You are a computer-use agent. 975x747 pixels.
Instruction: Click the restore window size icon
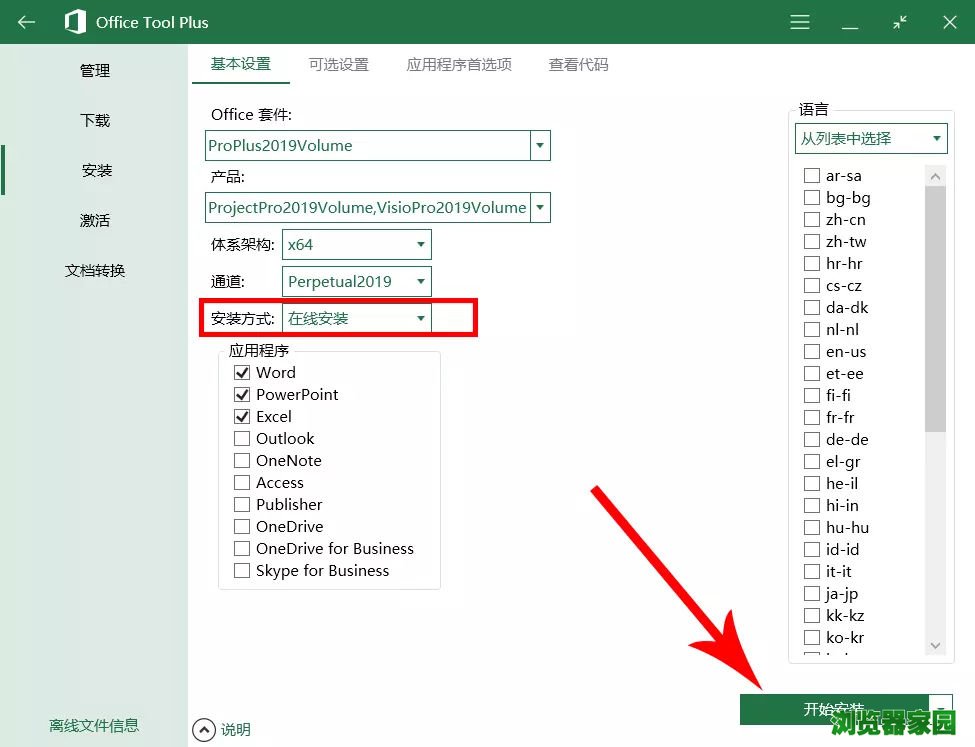click(x=900, y=22)
